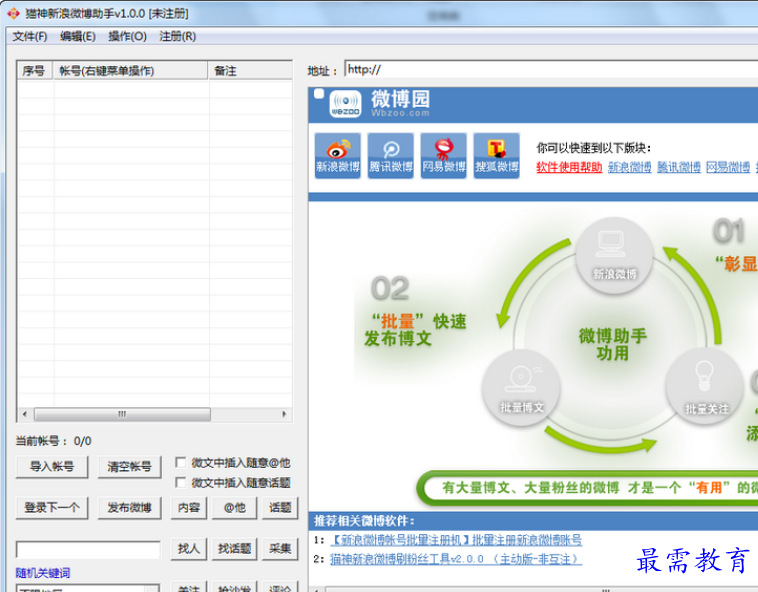Click the 批量博文 circle in the diagram
This screenshot has height=592, width=758.
pyautogui.click(x=522, y=388)
